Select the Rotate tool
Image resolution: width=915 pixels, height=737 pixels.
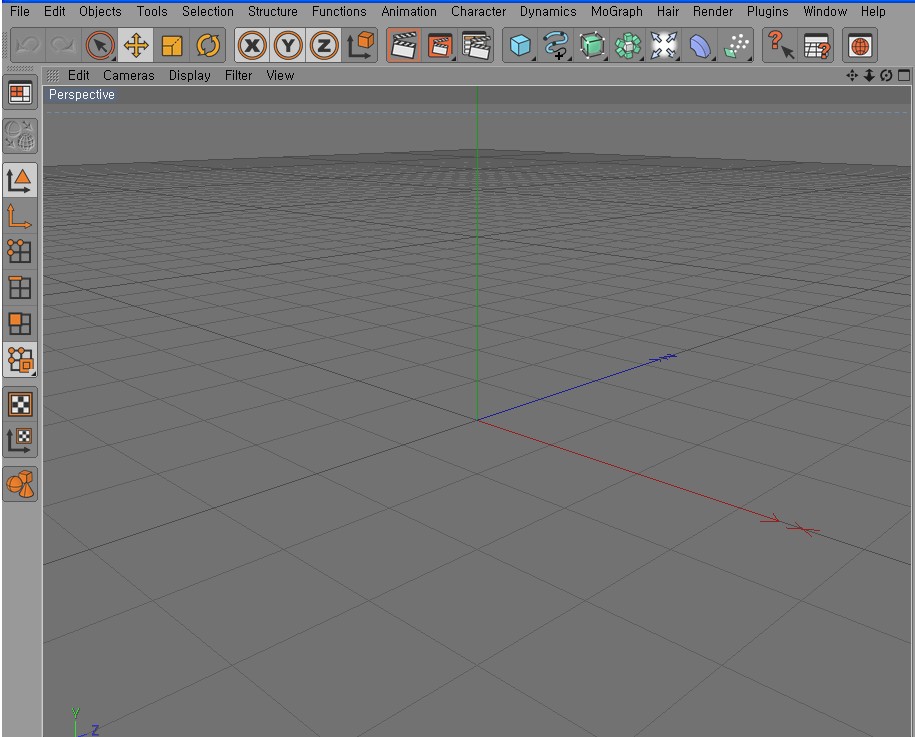[208, 45]
